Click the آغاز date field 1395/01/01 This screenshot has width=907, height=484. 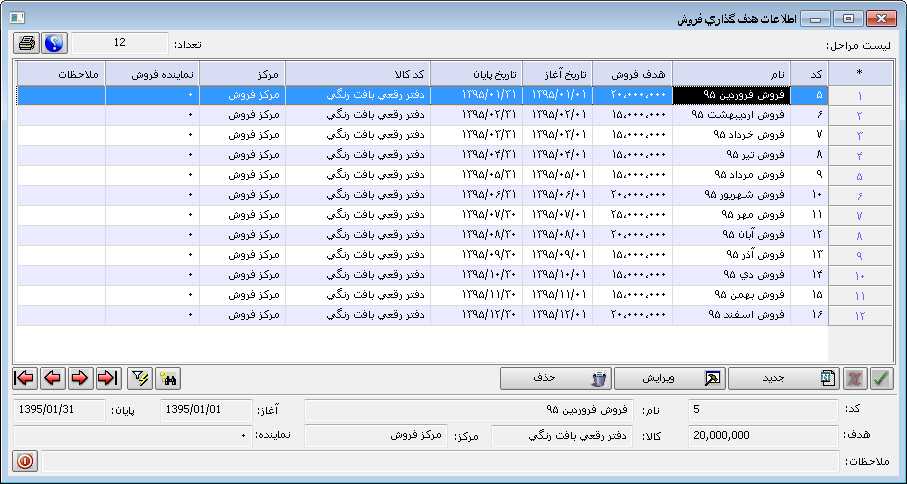click(206, 409)
